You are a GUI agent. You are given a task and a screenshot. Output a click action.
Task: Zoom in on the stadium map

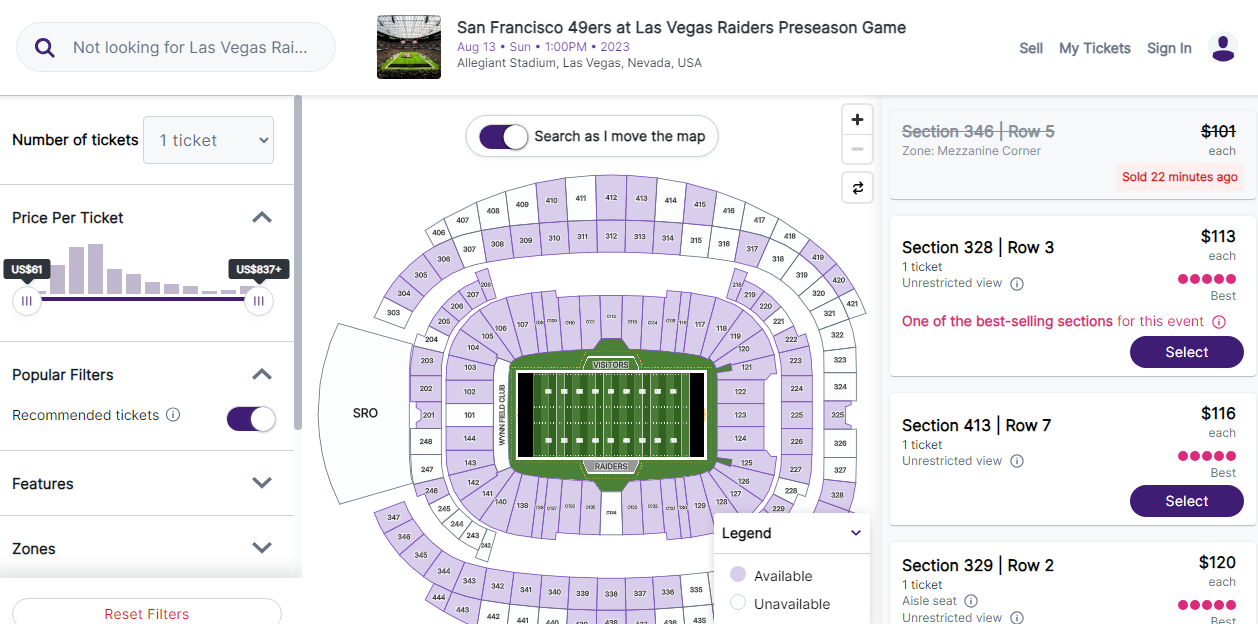(x=857, y=120)
